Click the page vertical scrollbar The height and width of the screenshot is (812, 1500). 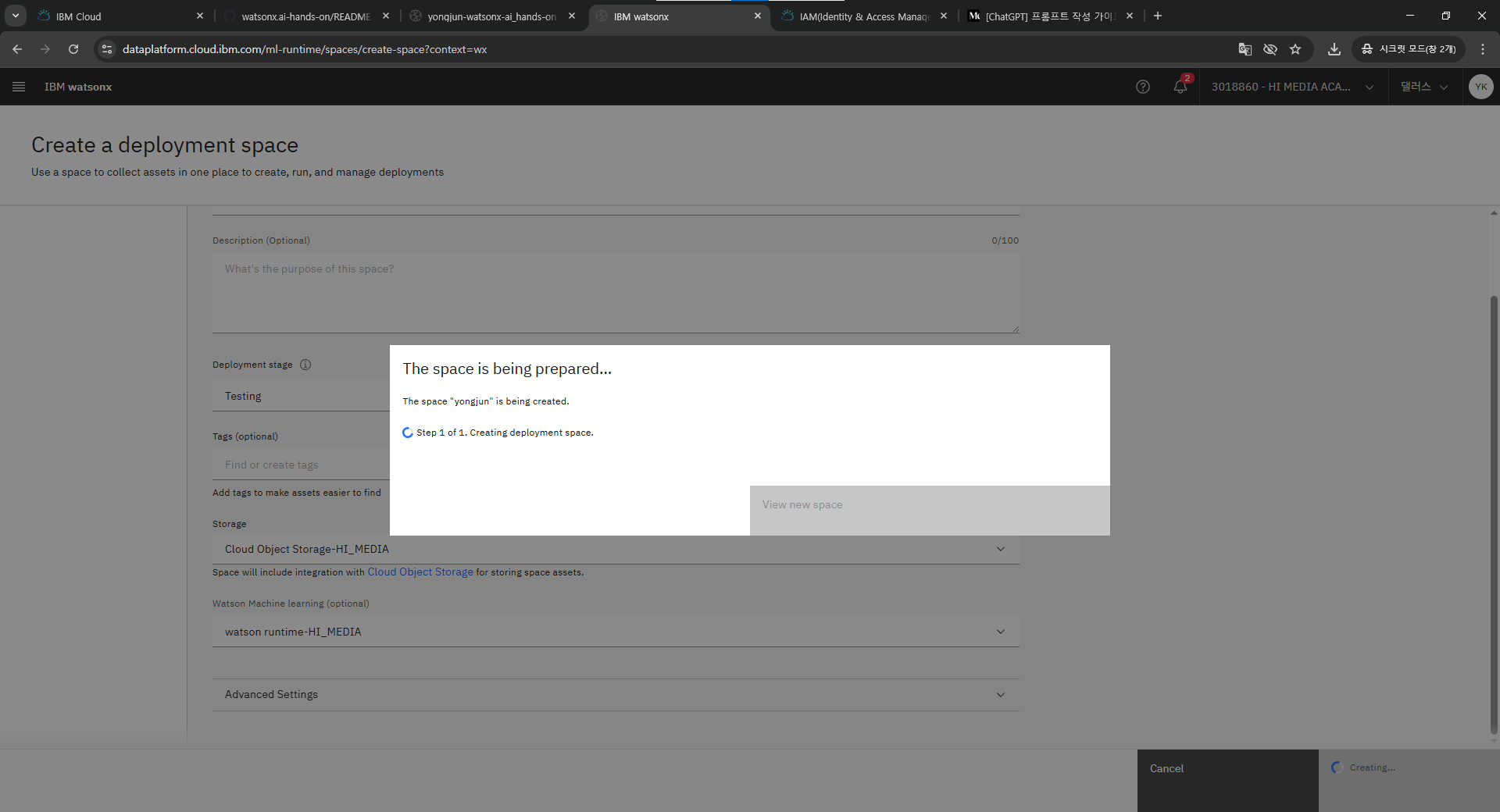[1494, 515]
